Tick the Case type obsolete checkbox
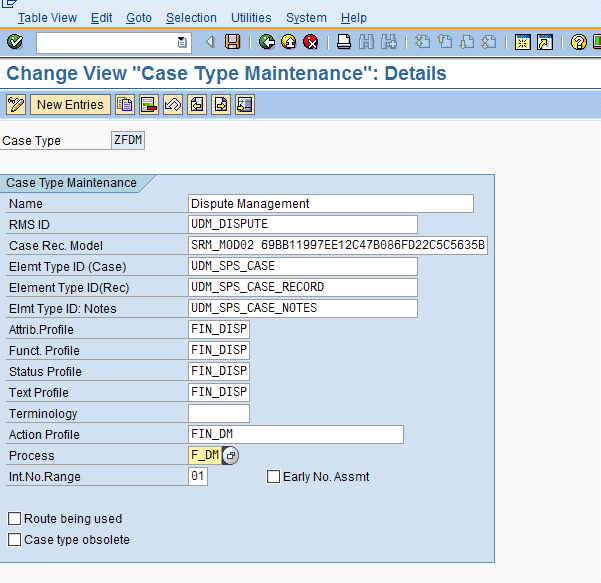This screenshot has height=583, width=601. coord(14,540)
